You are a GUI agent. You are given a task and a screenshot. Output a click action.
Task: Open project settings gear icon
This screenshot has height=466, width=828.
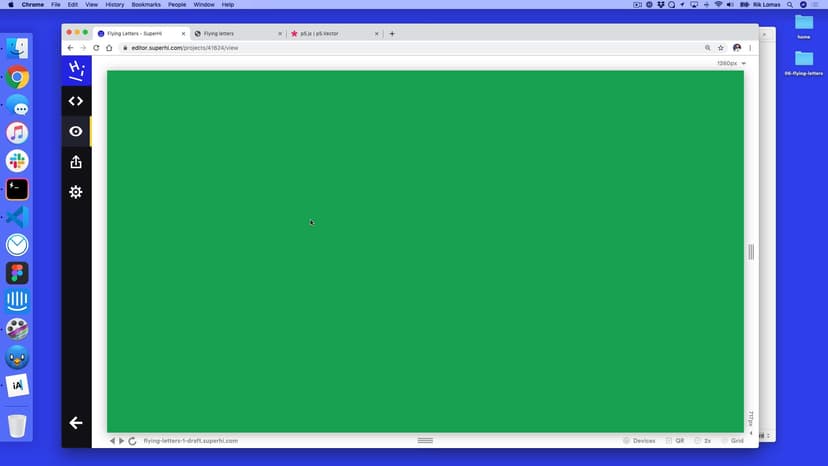pos(76,192)
